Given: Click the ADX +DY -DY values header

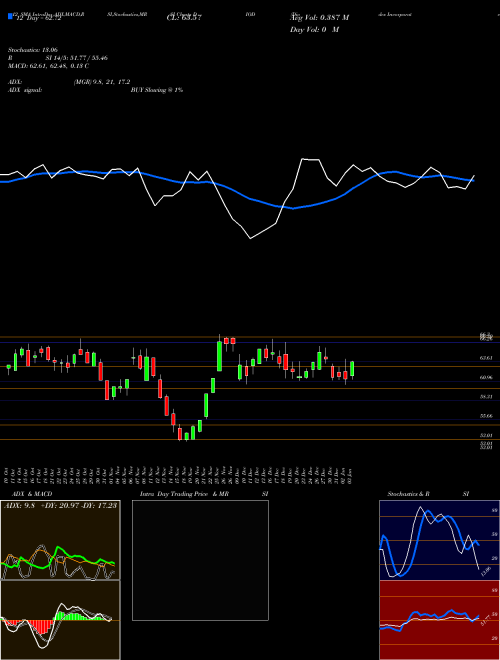Looking at the screenshot, I should pyautogui.click(x=60, y=505).
